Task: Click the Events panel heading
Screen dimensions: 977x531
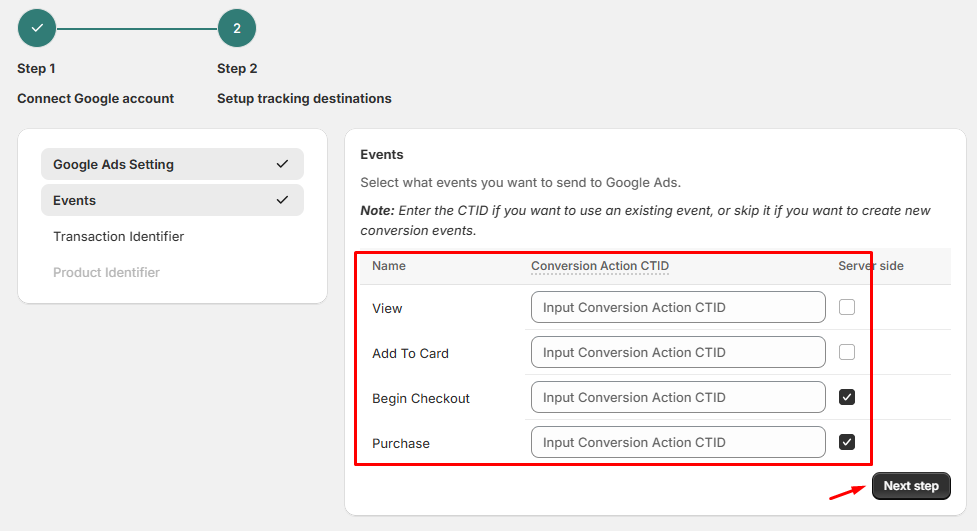Action: (x=381, y=155)
